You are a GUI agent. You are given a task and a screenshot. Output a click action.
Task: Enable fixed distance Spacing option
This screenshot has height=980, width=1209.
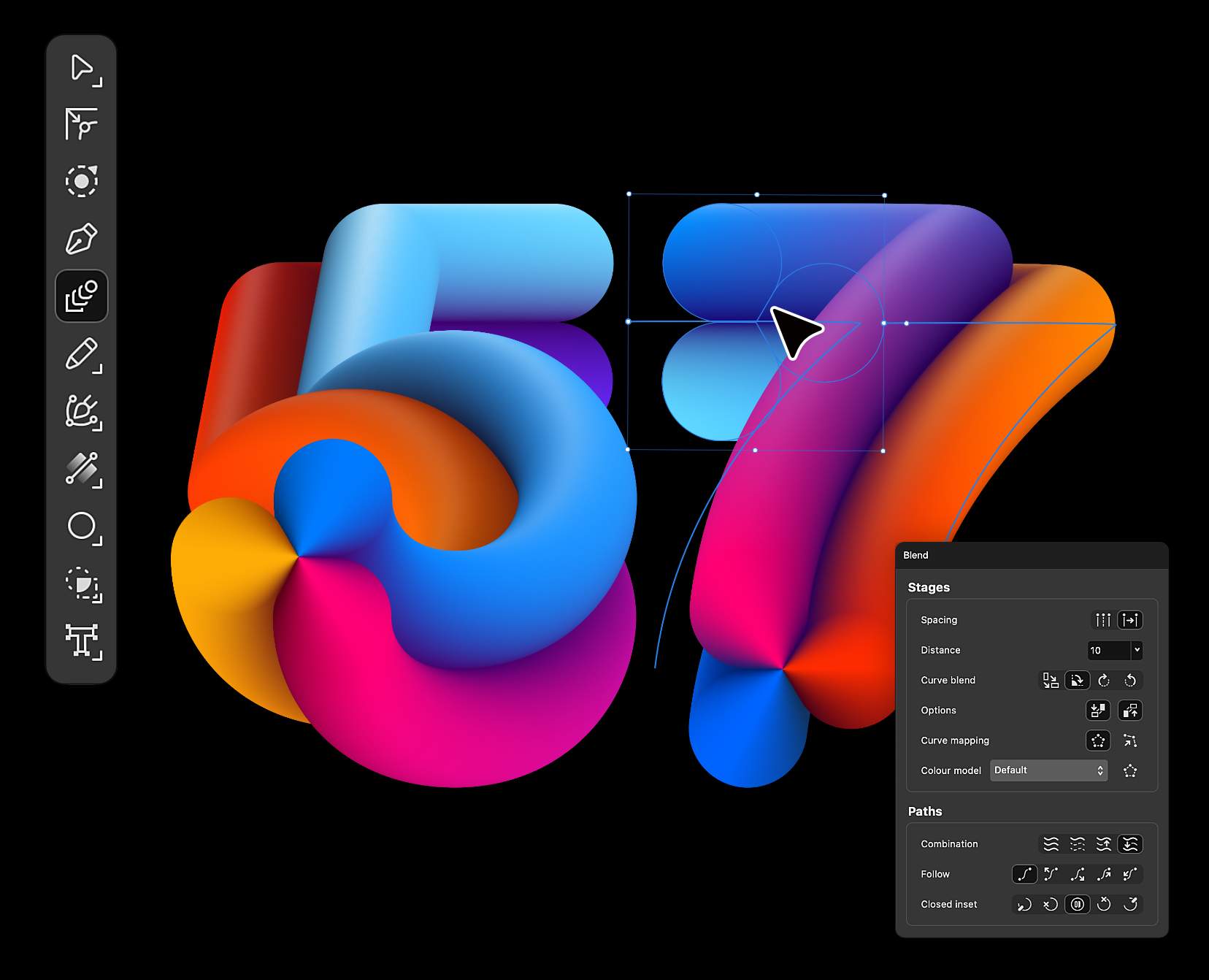(1130, 620)
